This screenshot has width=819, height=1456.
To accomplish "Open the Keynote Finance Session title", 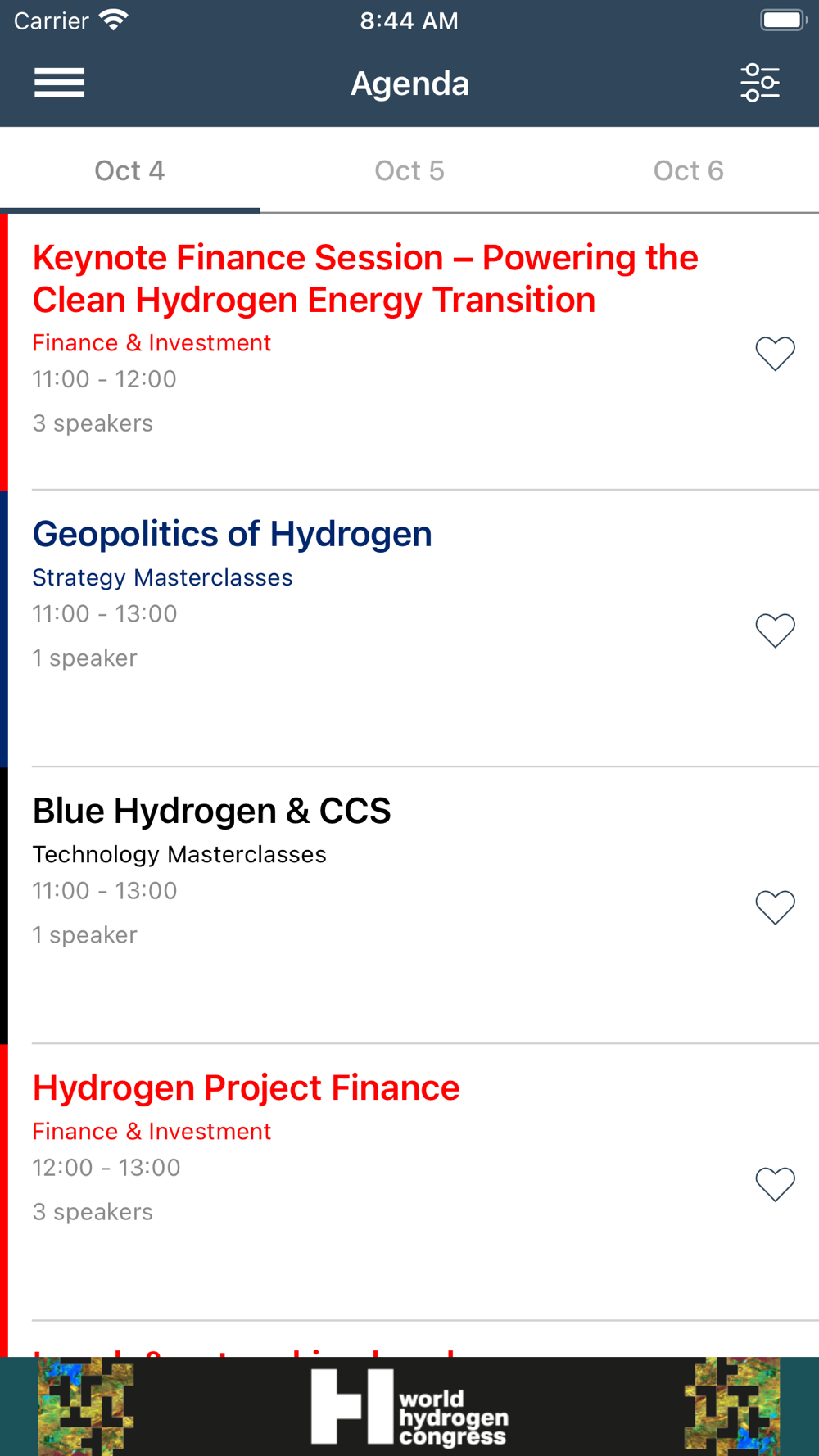I will point(365,278).
